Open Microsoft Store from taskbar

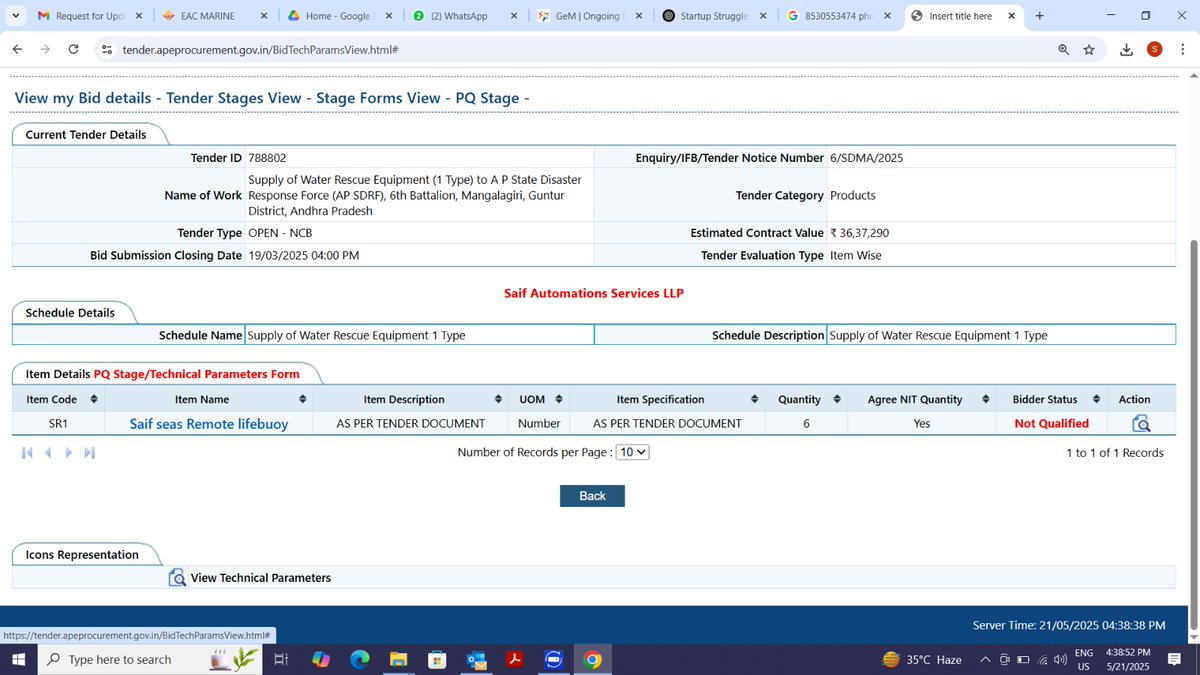click(x=437, y=660)
